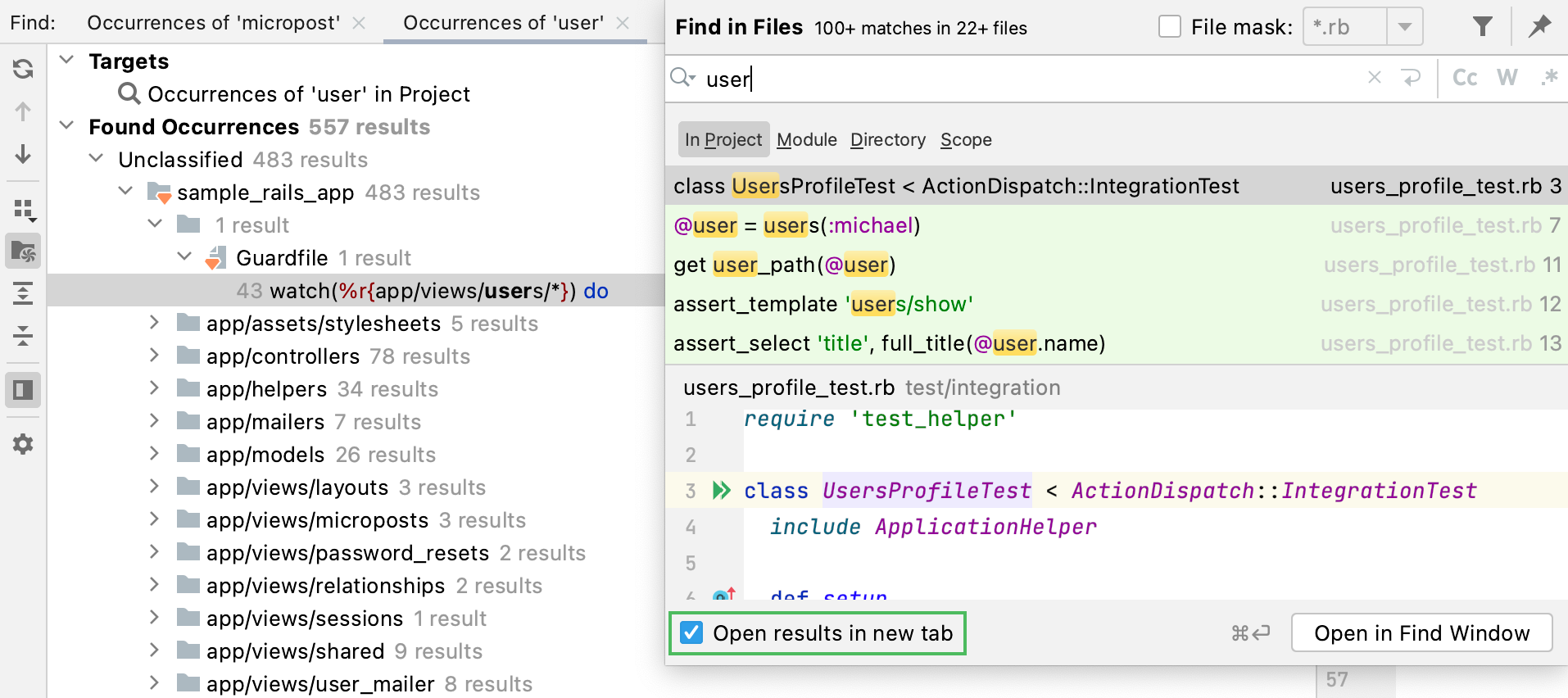Go to previous occurrence with up arrow

pos(23,111)
